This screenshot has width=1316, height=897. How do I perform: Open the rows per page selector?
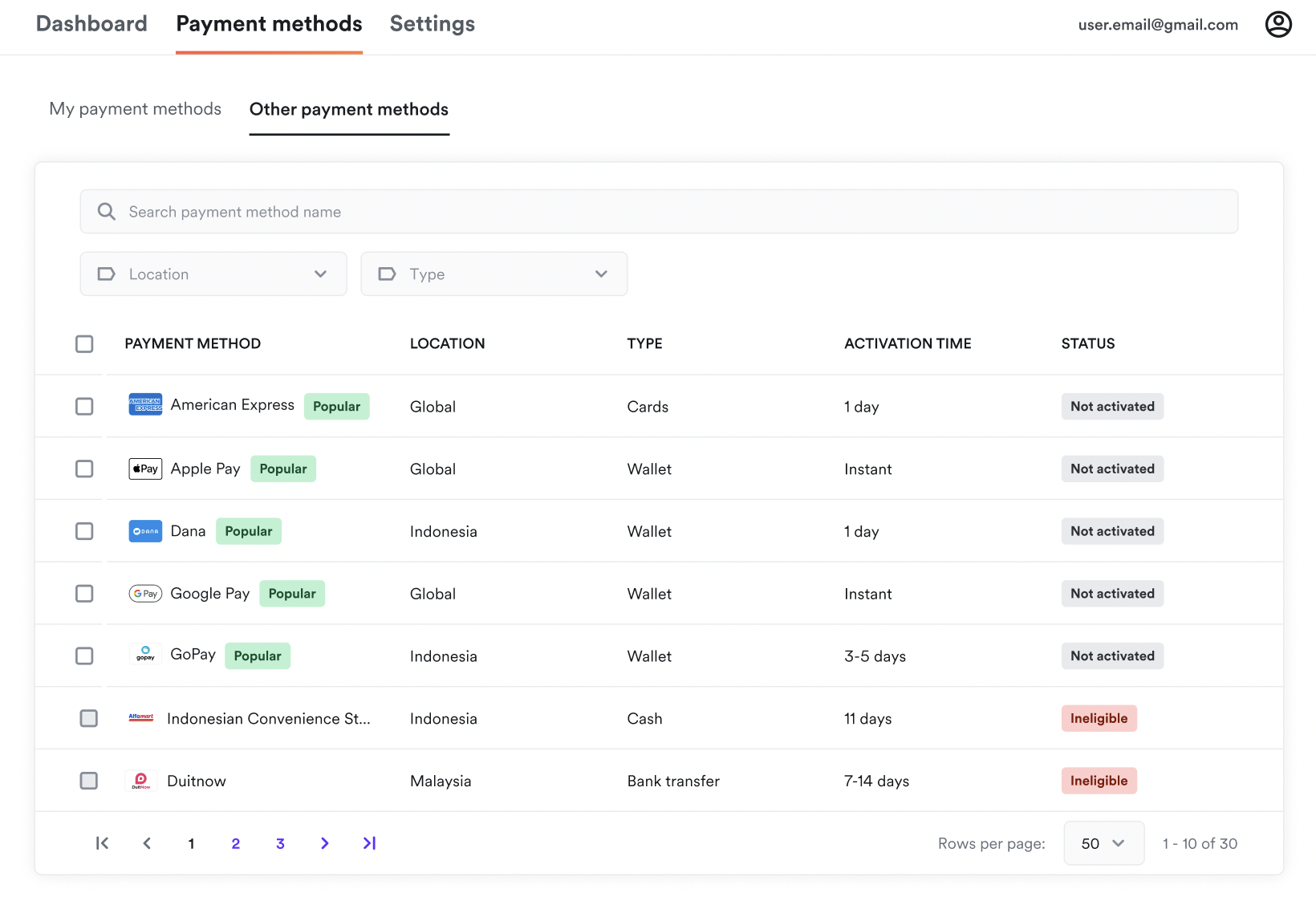[x=1103, y=843]
